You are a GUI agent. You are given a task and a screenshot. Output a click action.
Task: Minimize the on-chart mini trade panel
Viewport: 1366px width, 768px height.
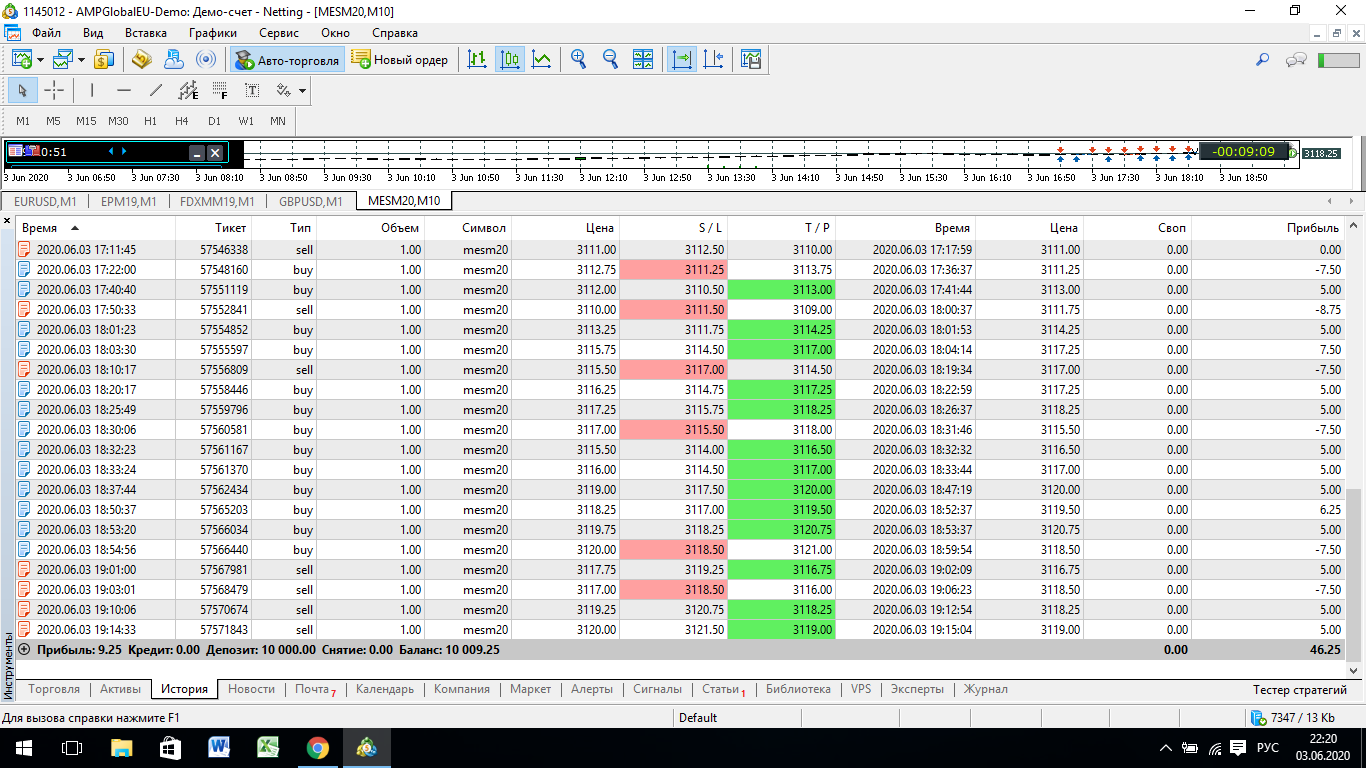197,152
